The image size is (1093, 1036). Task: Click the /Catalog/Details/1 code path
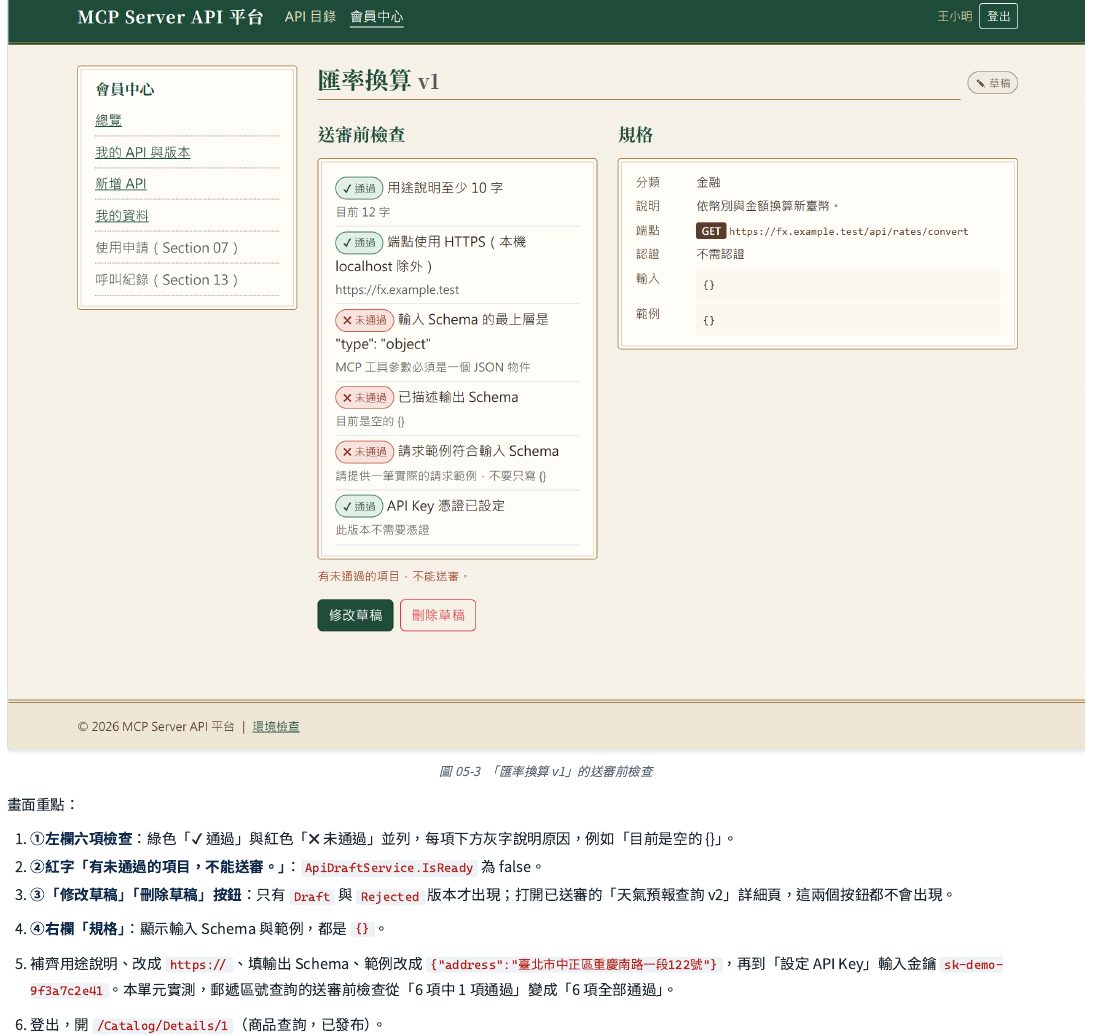[x=162, y=1026]
